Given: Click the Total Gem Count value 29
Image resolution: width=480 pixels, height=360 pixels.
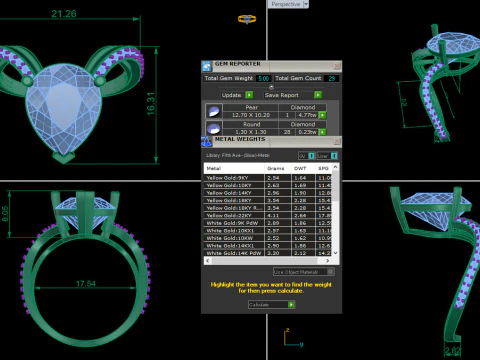Looking at the screenshot, I should 331,78.
